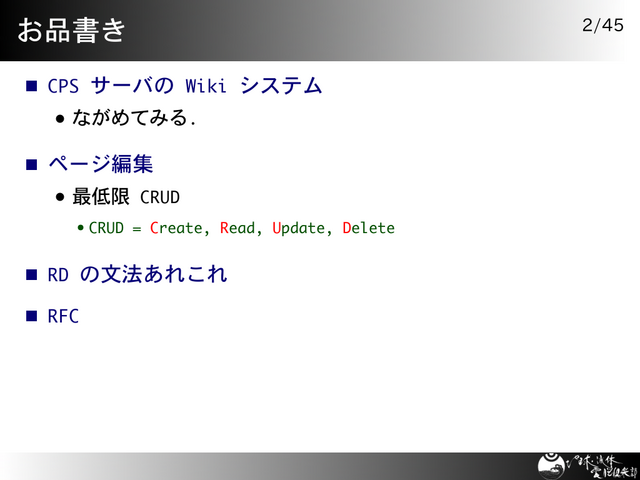Click the word Delete in the CRUD line
This screenshot has height=480, width=640.
(368, 228)
